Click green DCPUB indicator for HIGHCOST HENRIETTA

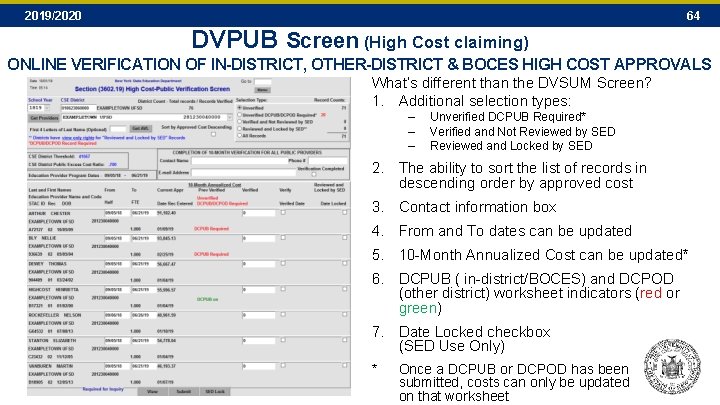(207, 299)
